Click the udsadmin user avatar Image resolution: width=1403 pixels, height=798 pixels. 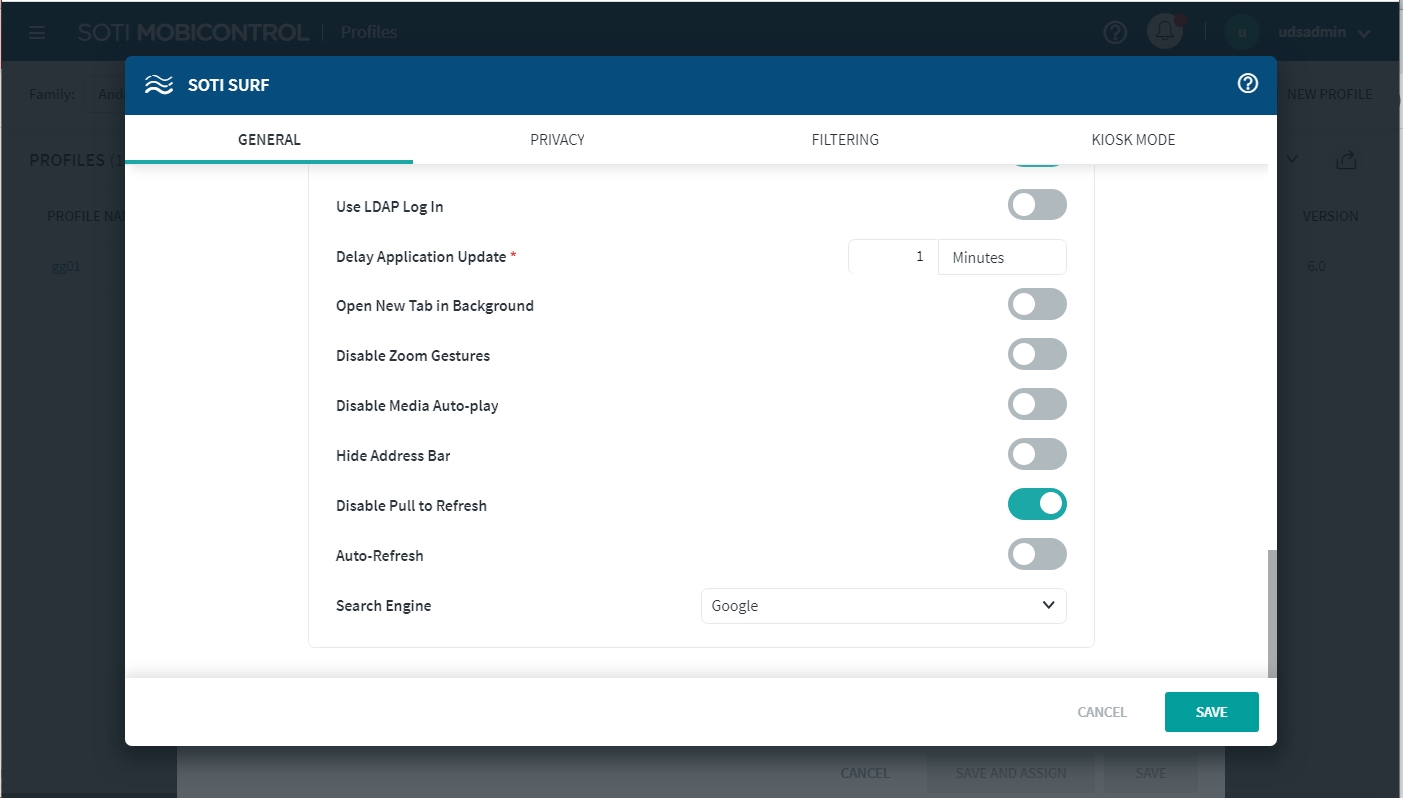pos(1241,32)
